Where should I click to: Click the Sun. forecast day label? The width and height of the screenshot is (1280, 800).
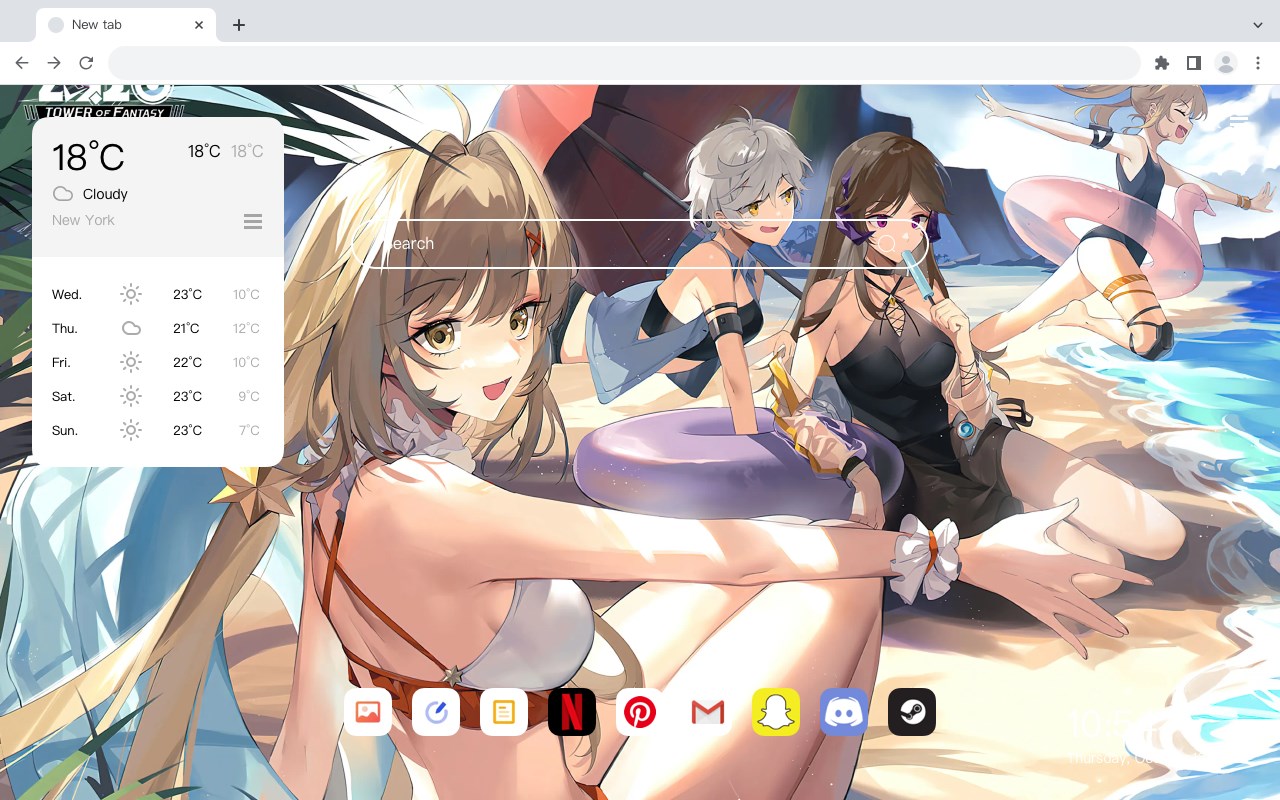(x=65, y=430)
